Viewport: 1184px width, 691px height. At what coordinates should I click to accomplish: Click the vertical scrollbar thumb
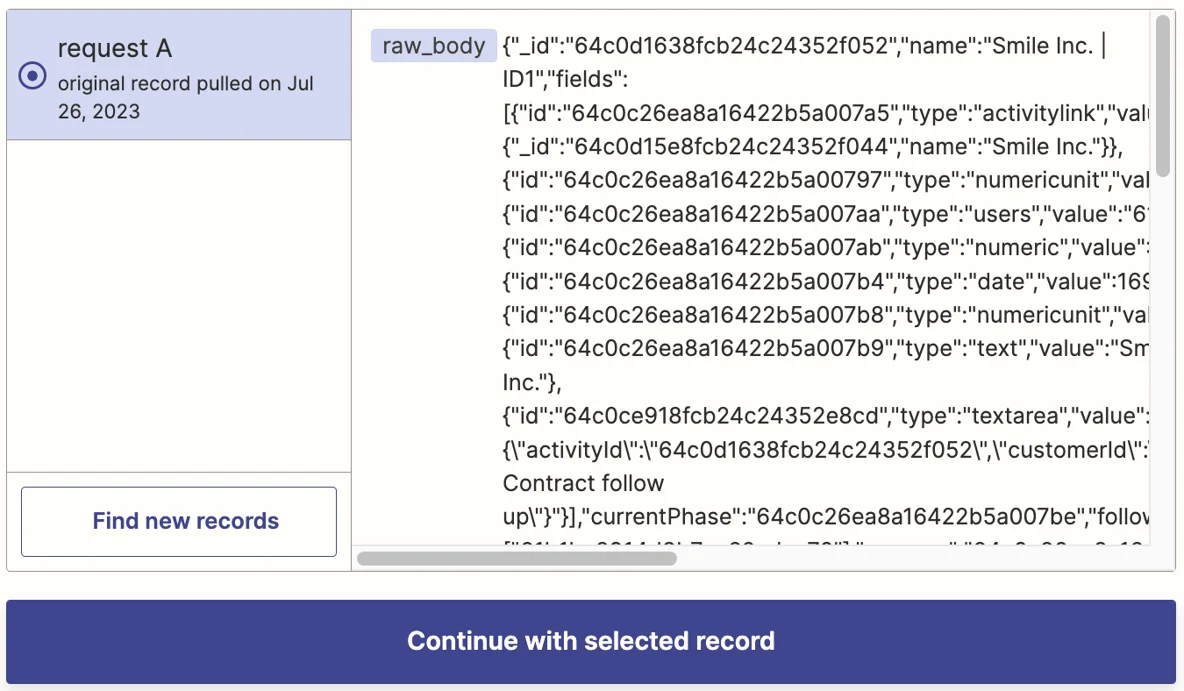click(1163, 96)
